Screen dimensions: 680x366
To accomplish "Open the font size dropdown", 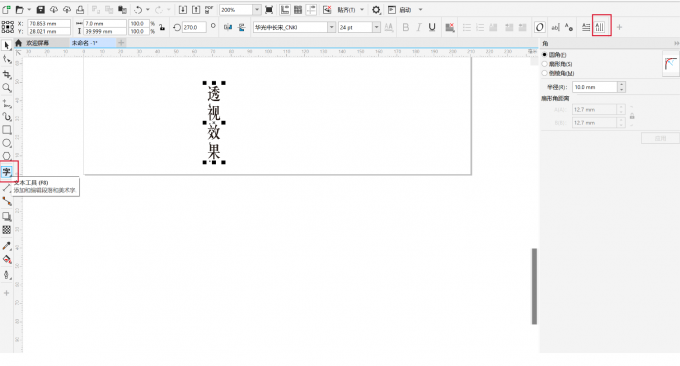I will pos(376,27).
